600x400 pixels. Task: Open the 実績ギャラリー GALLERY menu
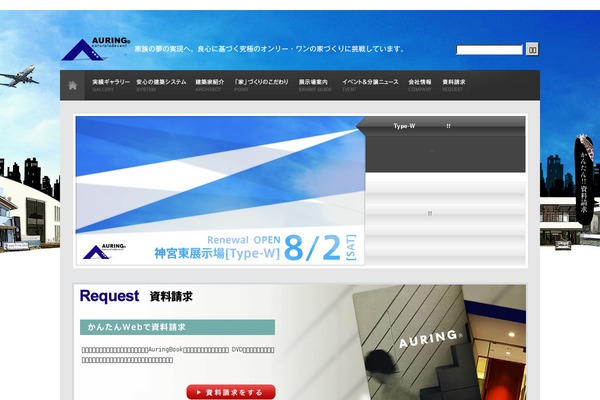[111, 85]
